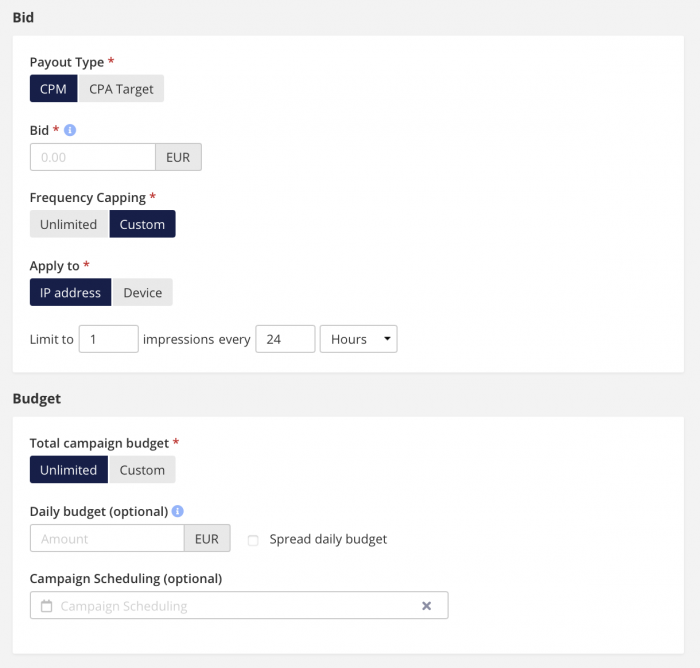Focus the Bid amount input field
Viewport: 700px width, 668px height.
[93, 157]
